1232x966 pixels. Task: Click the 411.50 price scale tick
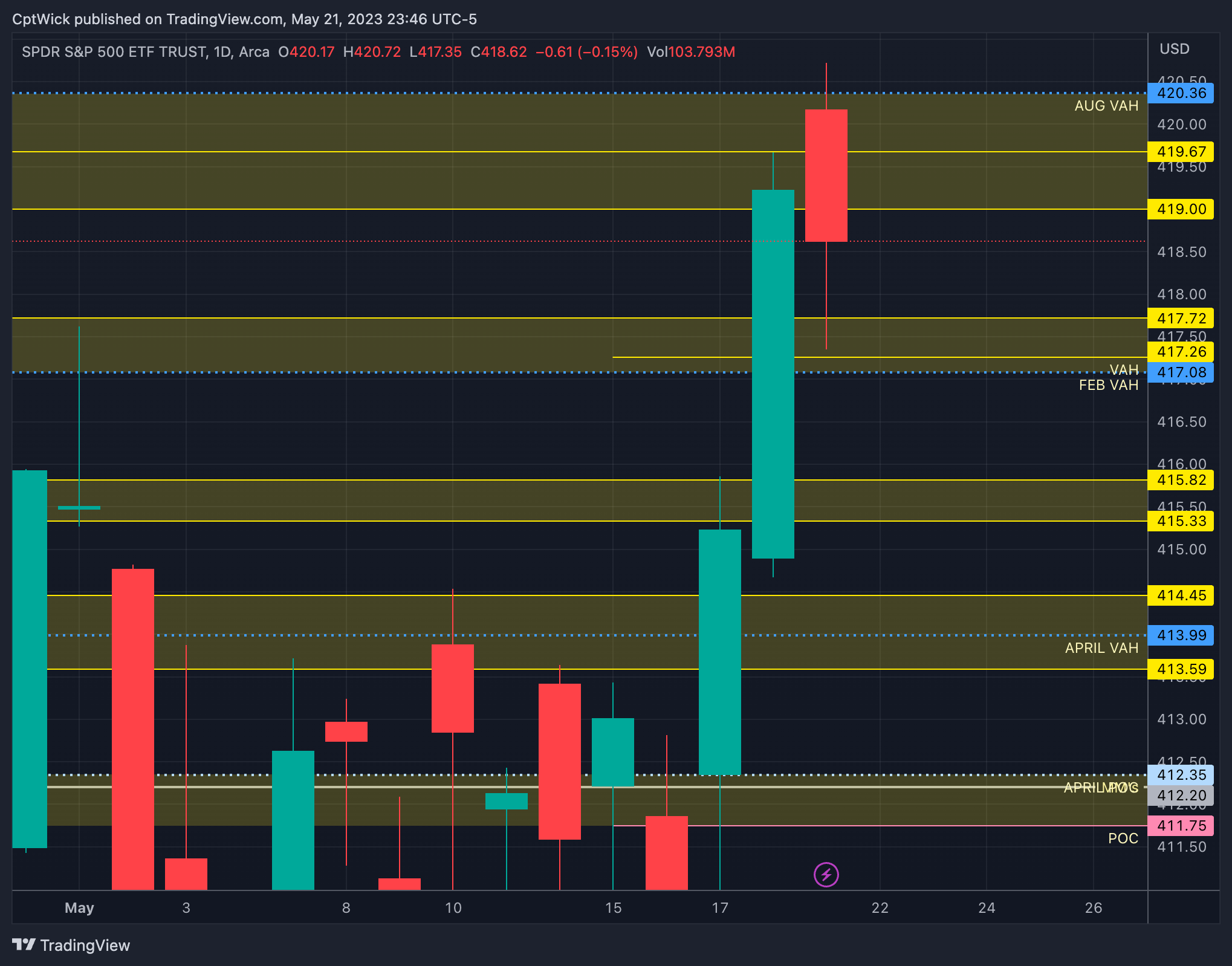point(1181,847)
